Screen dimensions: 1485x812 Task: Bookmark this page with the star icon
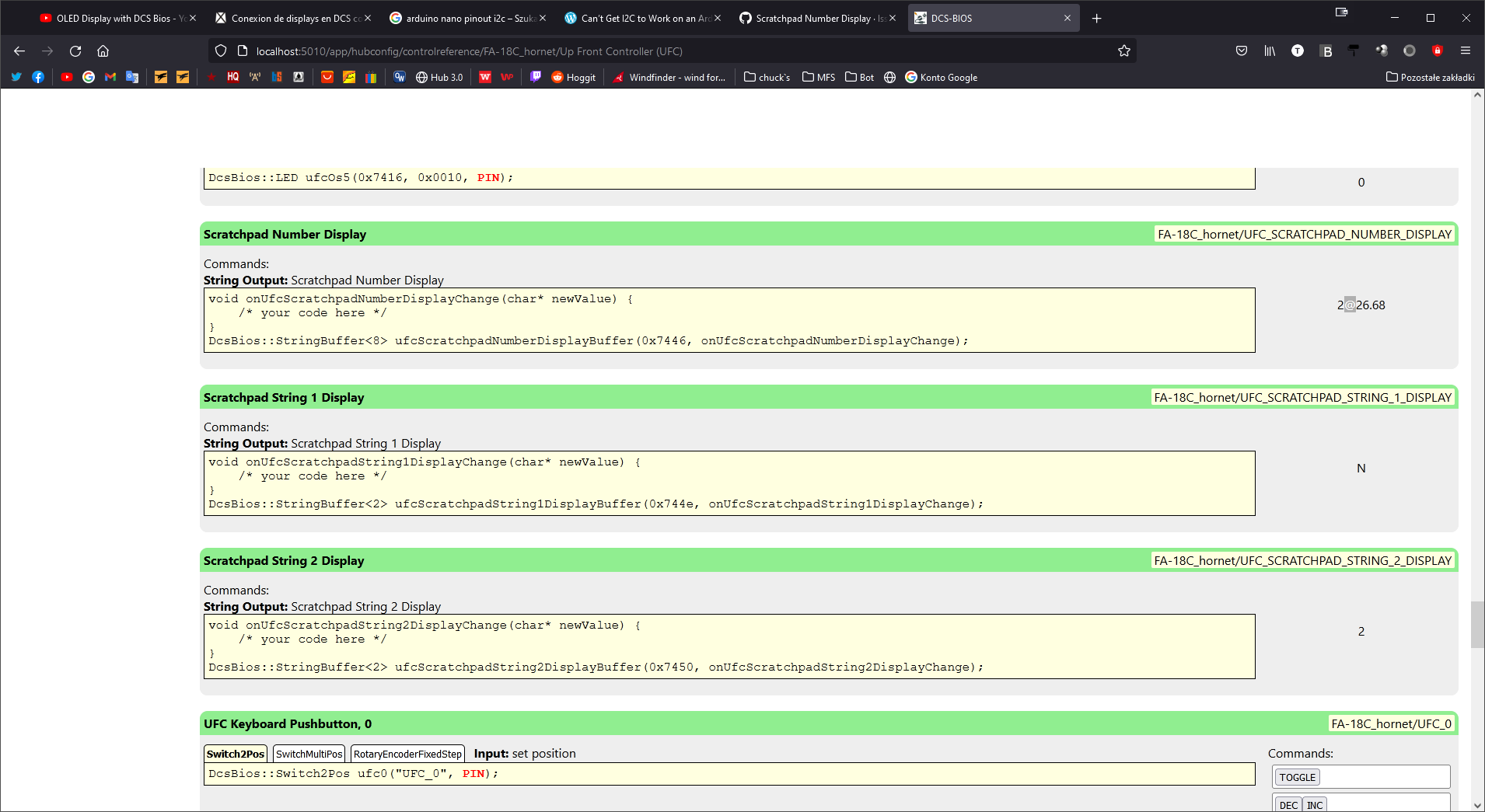[1123, 51]
